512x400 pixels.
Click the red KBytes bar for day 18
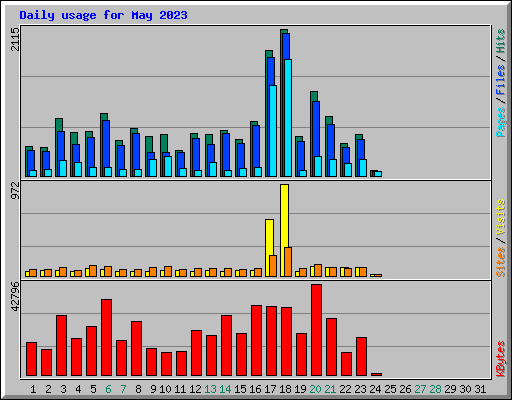[x=286, y=341]
